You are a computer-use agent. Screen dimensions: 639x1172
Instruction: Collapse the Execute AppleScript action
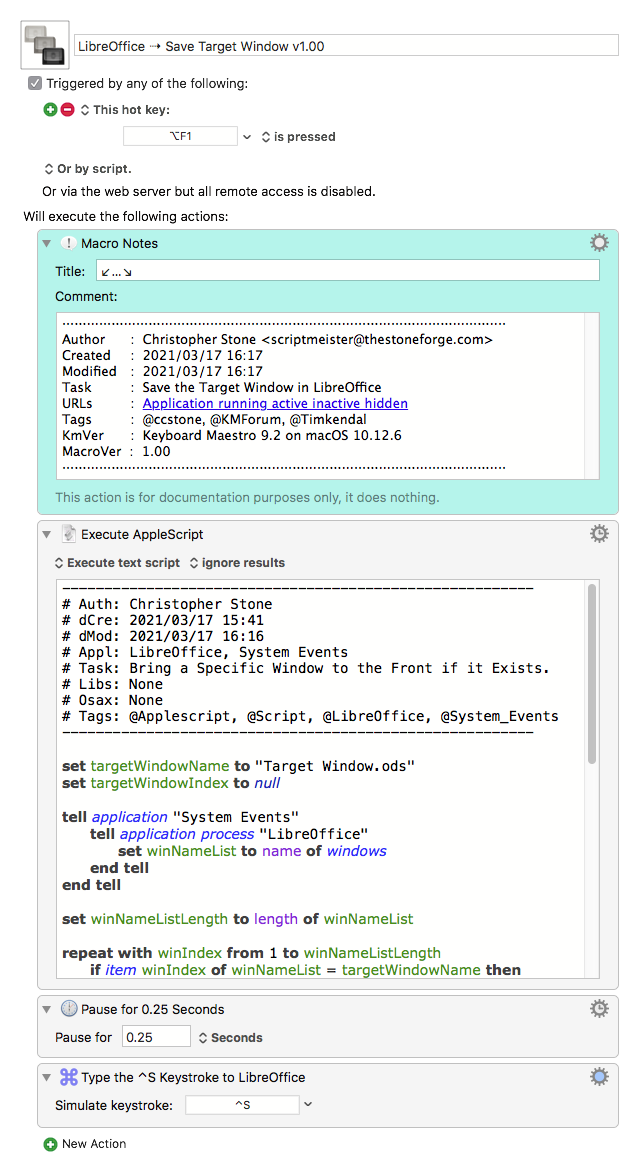pyautogui.click(x=47, y=534)
